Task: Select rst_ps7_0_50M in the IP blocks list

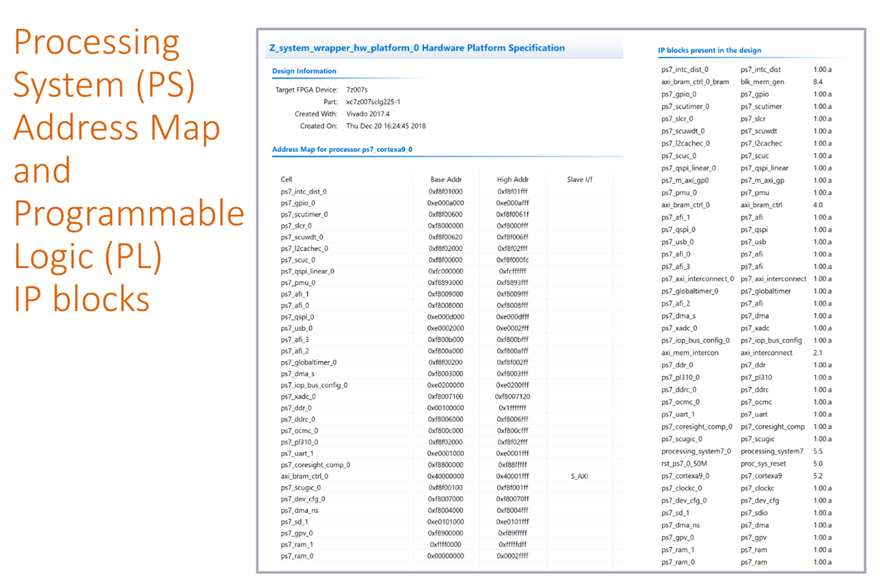Action: [x=685, y=463]
